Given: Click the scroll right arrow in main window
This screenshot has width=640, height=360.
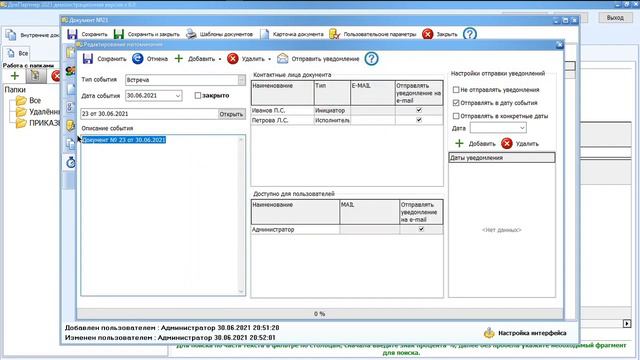Looking at the screenshot, I should click(x=627, y=324).
